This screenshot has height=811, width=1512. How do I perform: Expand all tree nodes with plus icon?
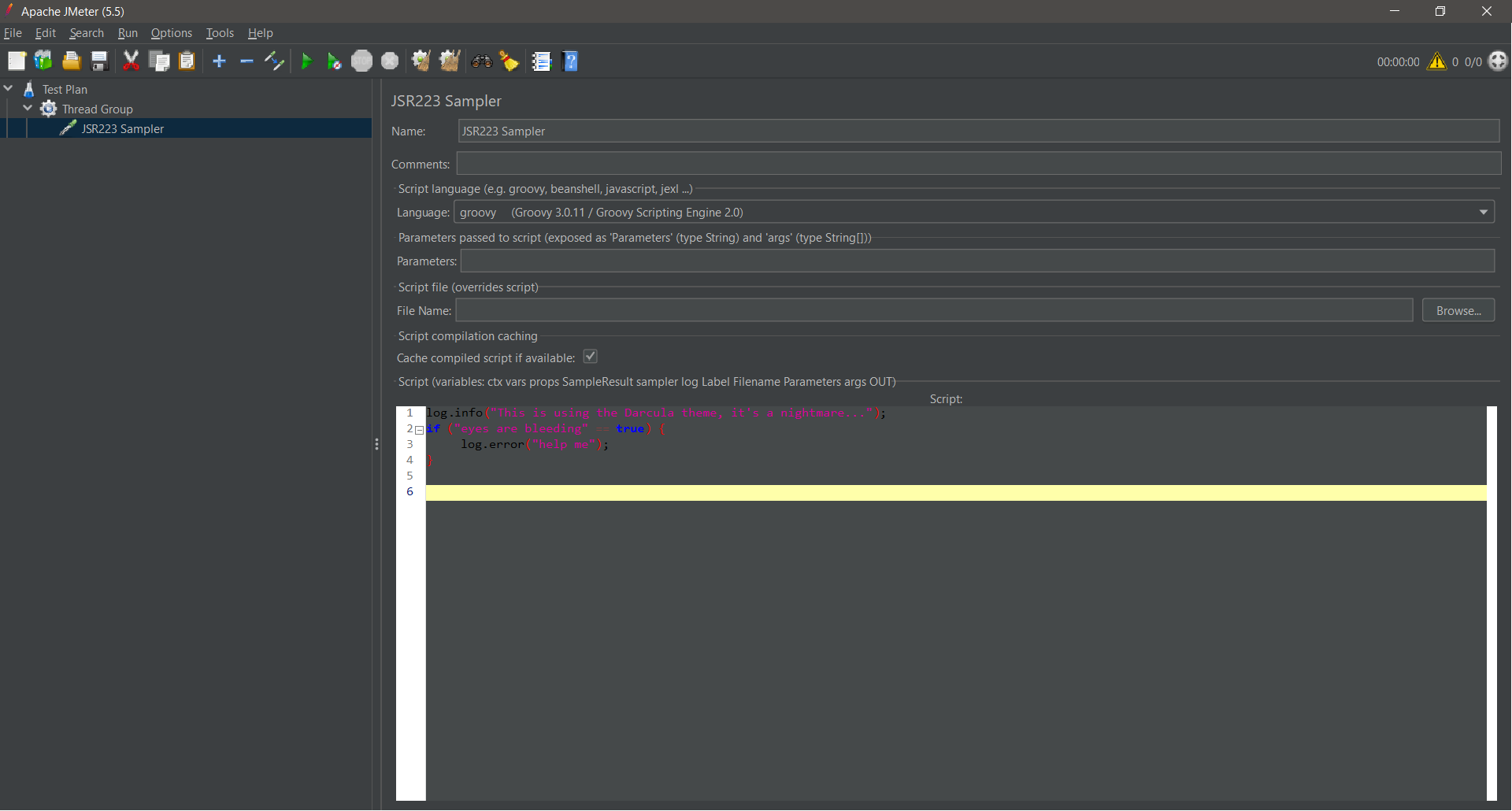[x=219, y=61]
